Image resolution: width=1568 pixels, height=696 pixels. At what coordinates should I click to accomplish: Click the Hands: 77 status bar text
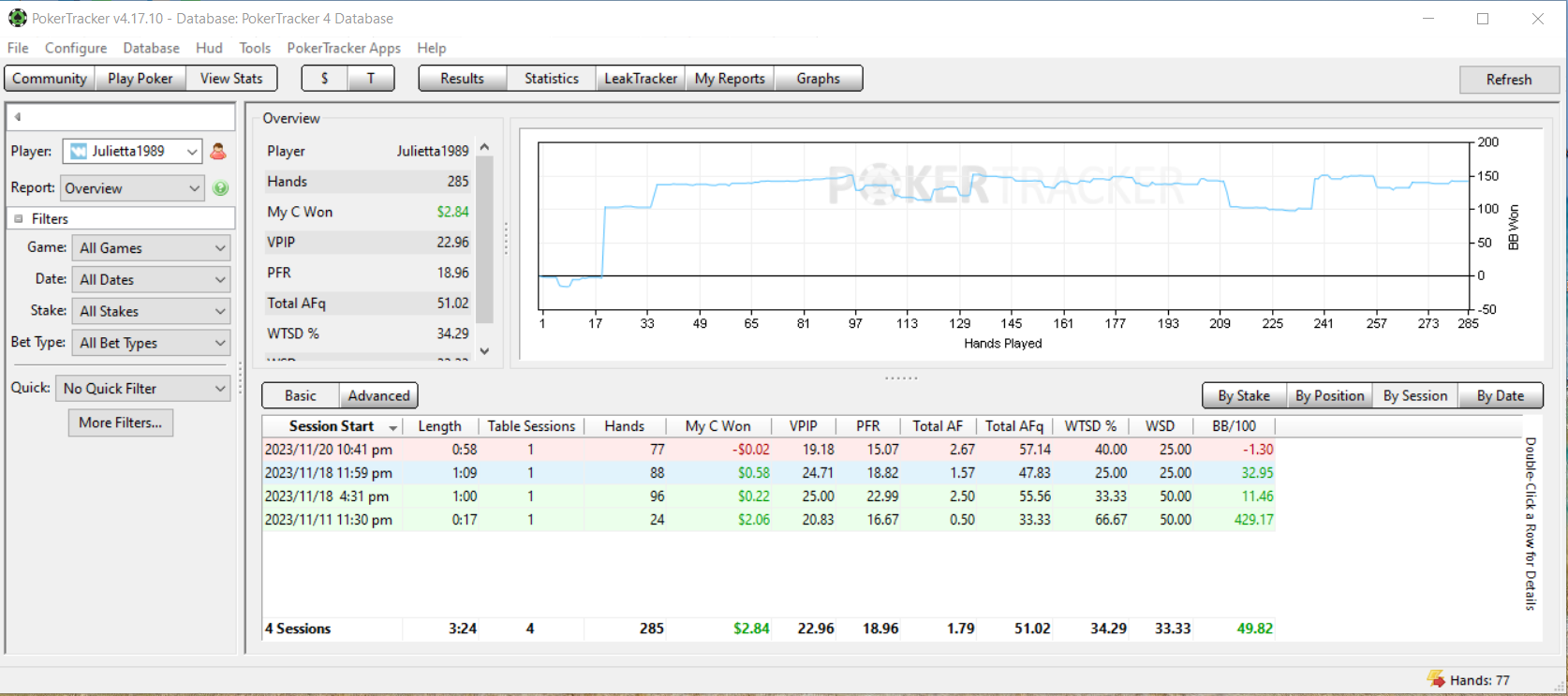(1480, 680)
